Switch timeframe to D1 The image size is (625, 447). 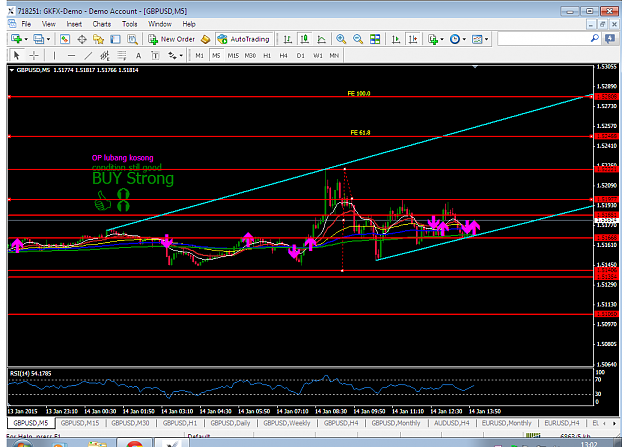click(301, 55)
